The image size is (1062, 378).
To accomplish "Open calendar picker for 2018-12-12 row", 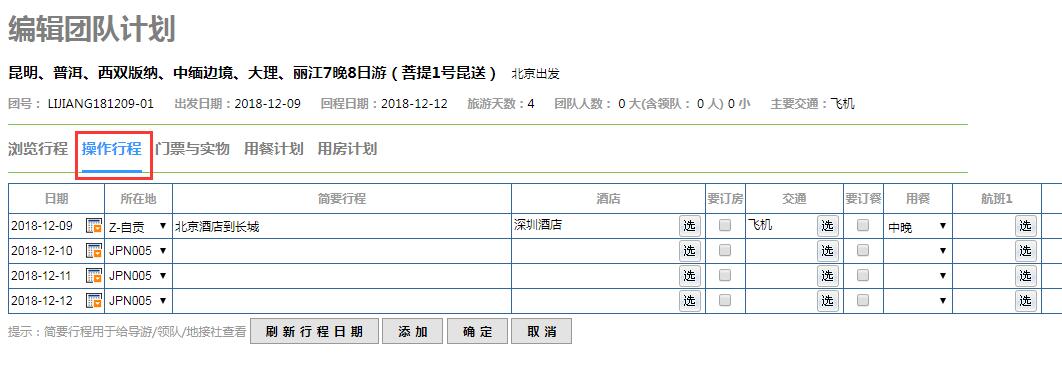I will (94, 300).
